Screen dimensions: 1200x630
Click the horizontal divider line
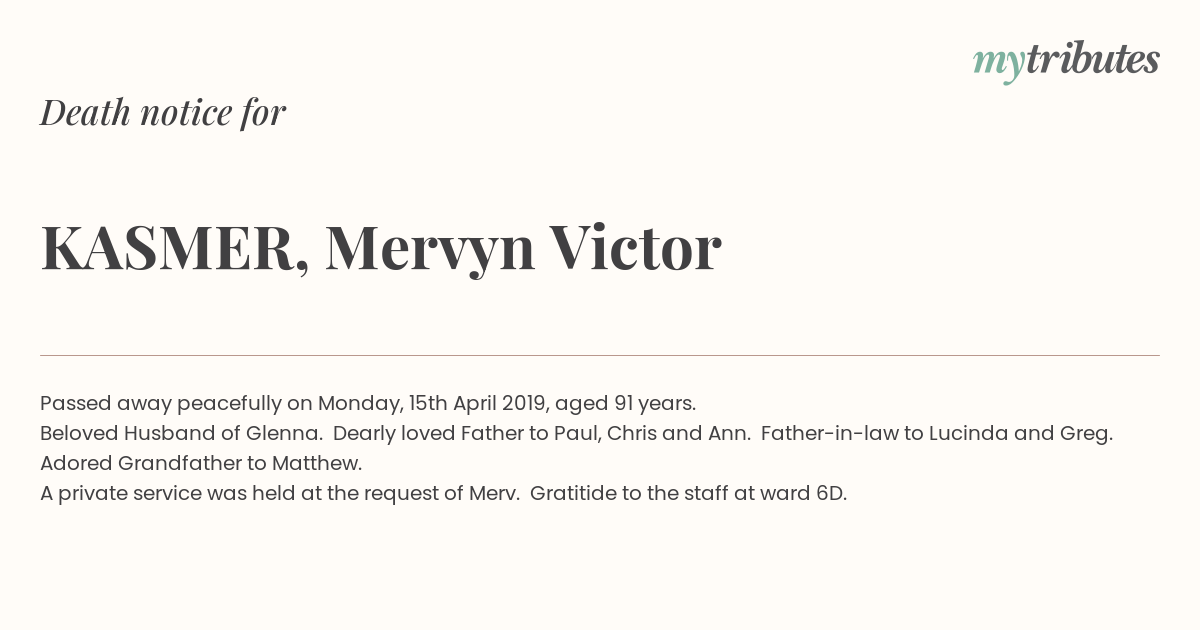click(x=600, y=355)
